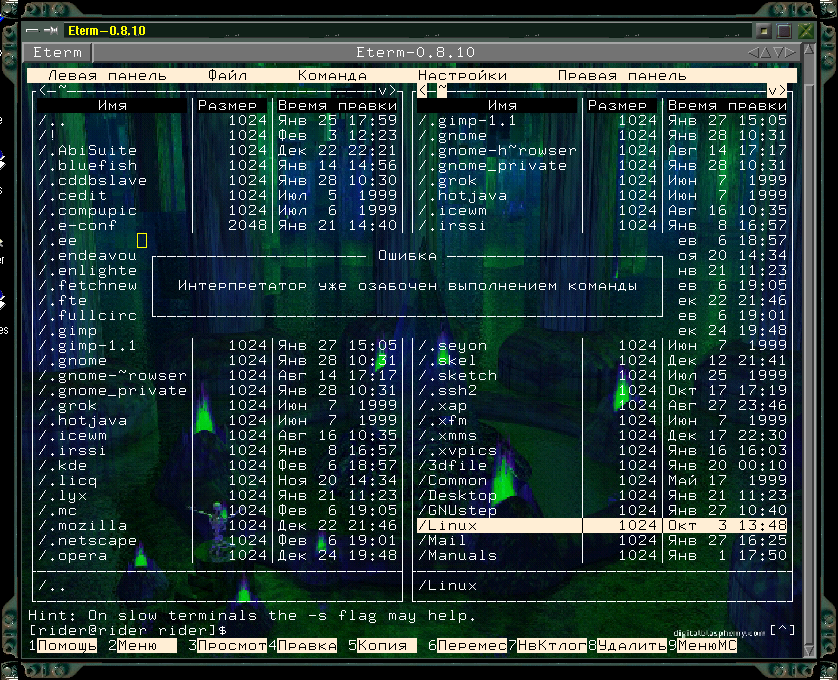Select '/.opera' in left panel

[x=218, y=555]
